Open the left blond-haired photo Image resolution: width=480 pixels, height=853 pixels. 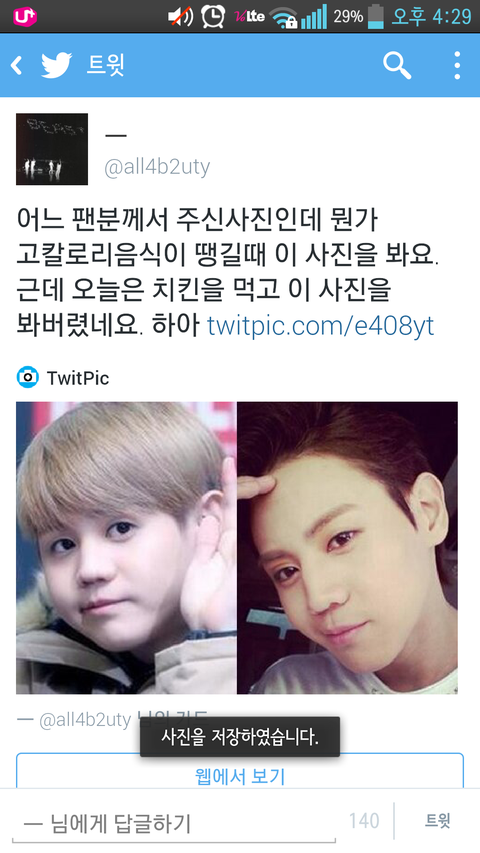[126, 548]
